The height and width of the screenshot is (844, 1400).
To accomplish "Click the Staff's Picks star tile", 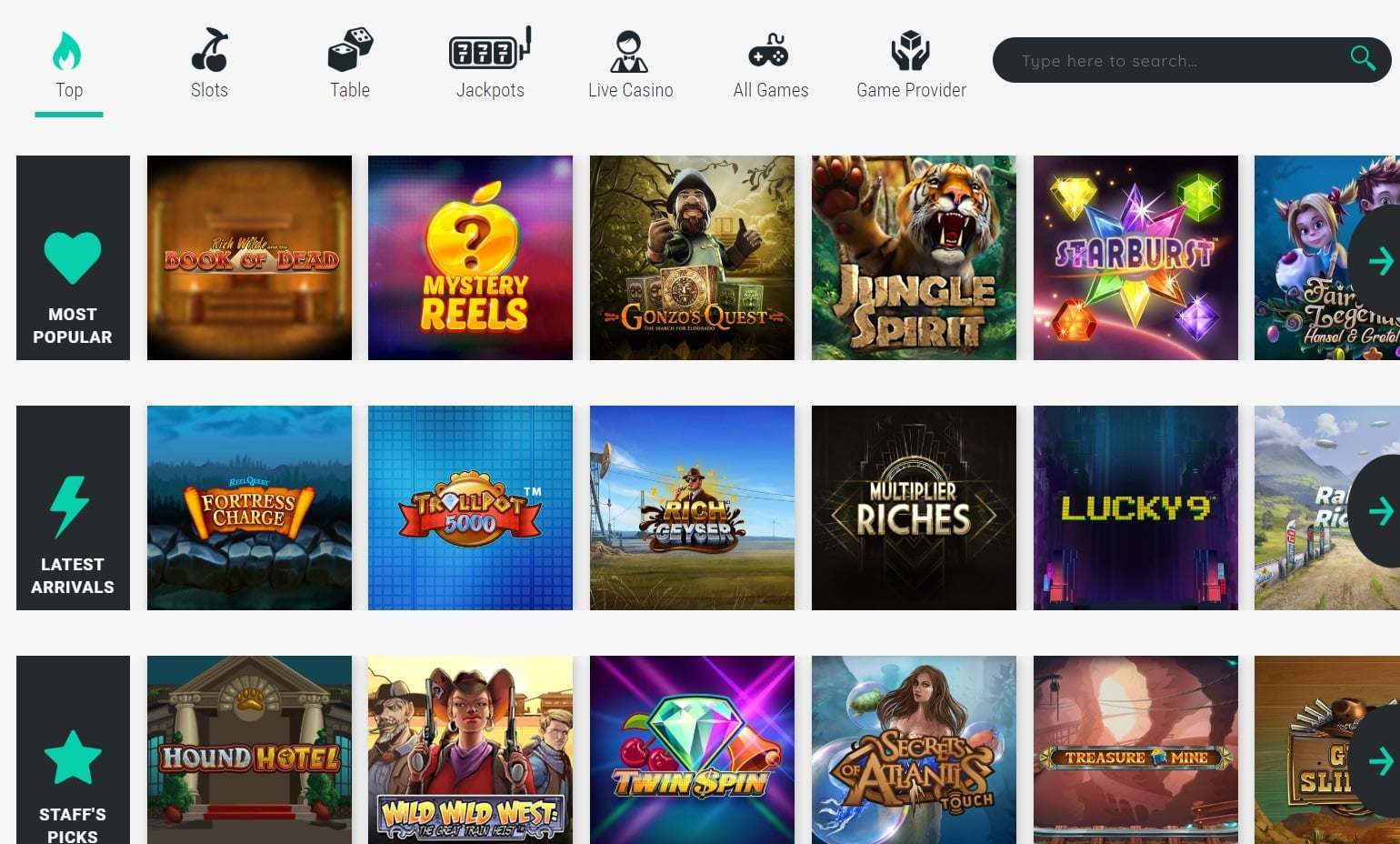I will coord(73,750).
